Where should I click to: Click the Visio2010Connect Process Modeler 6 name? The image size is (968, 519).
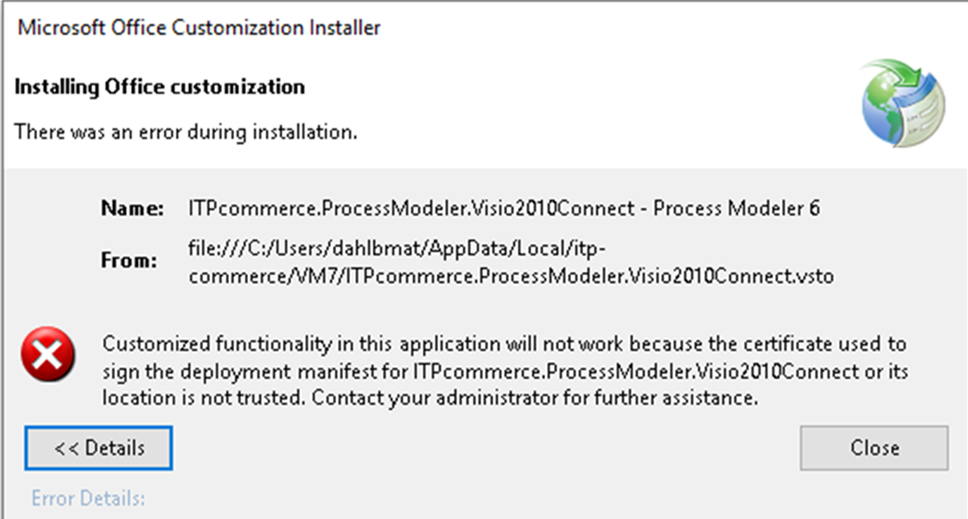click(x=504, y=209)
